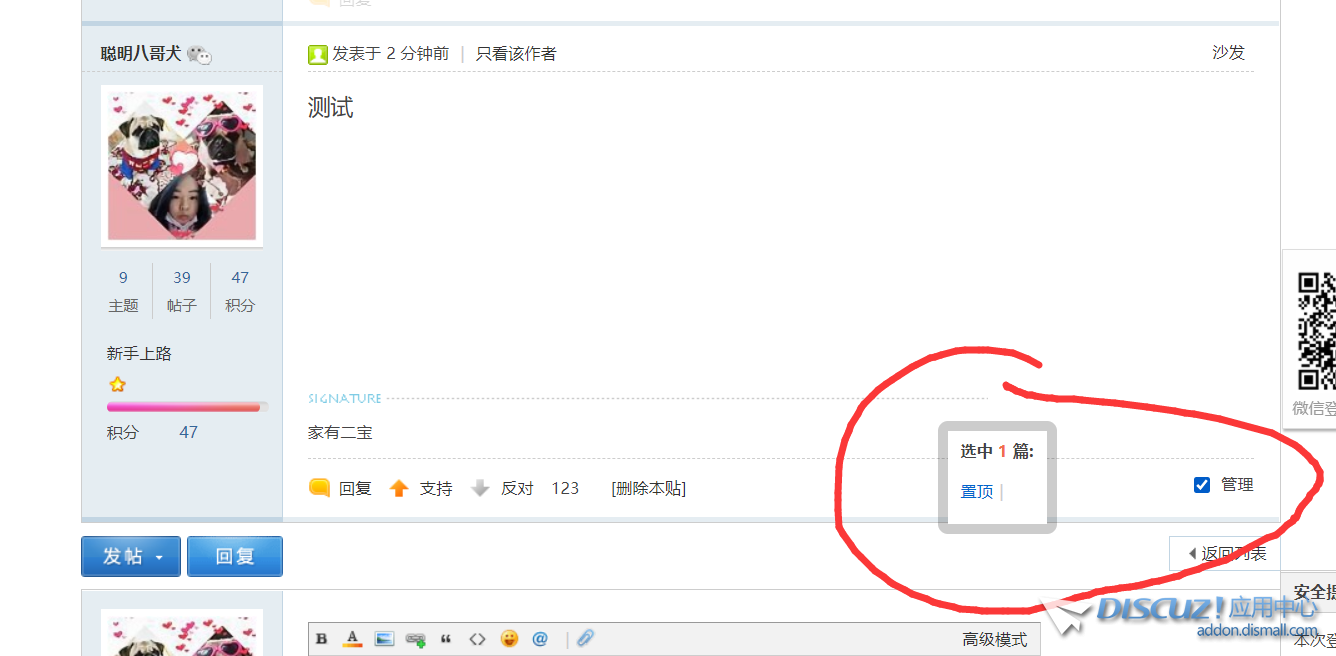The width and height of the screenshot is (1336, 656).
Task: Uncheck the 管理 checkbox
Action: [x=1202, y=485]
